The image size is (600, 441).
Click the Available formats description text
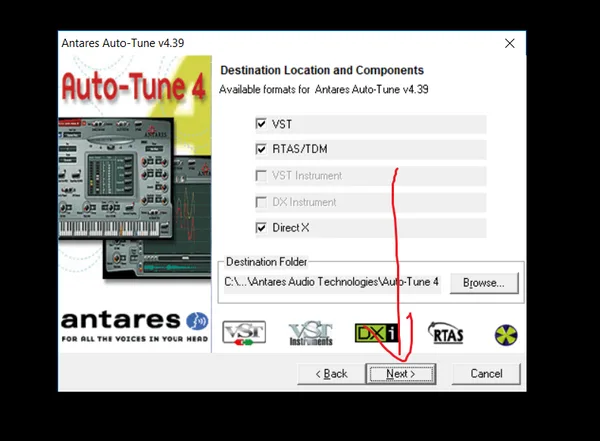pos(324,90)
